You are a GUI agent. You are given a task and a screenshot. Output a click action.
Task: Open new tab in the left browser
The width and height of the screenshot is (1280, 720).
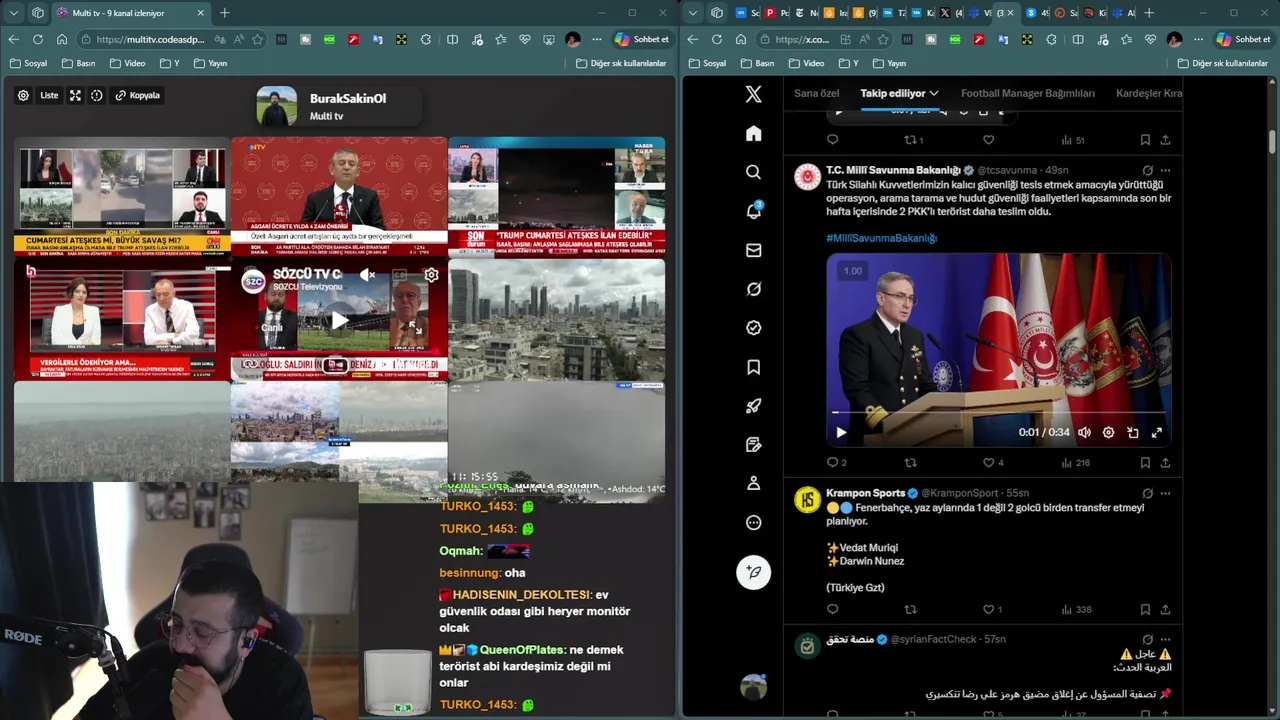(x=224, y=13)
